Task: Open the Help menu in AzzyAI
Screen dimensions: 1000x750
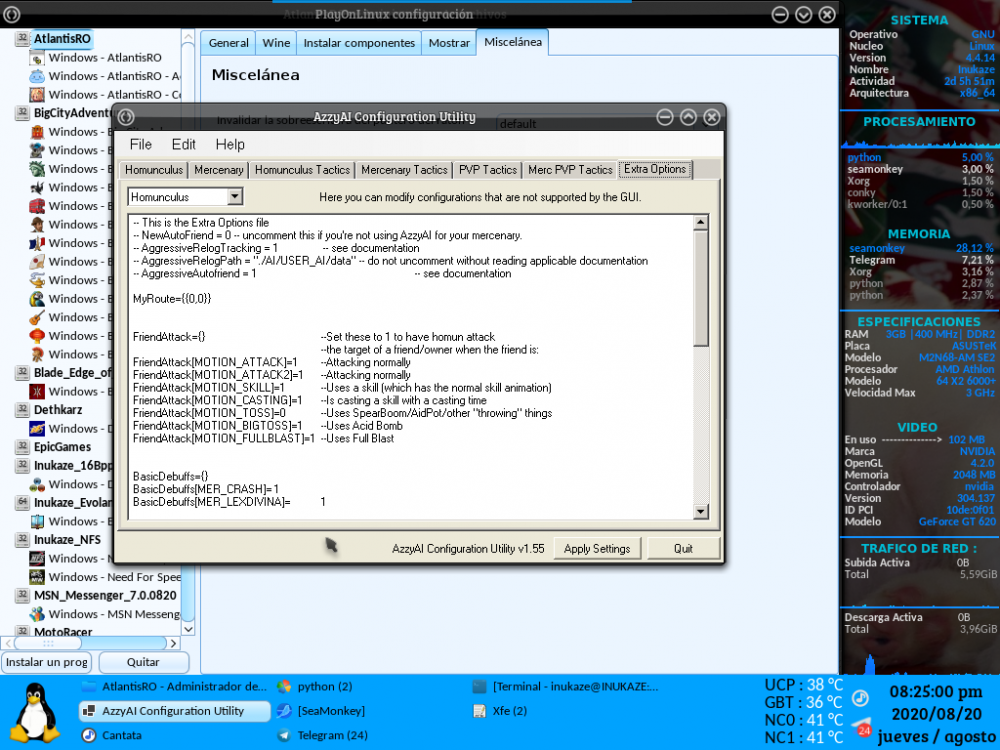Action: tap(230, 145)
